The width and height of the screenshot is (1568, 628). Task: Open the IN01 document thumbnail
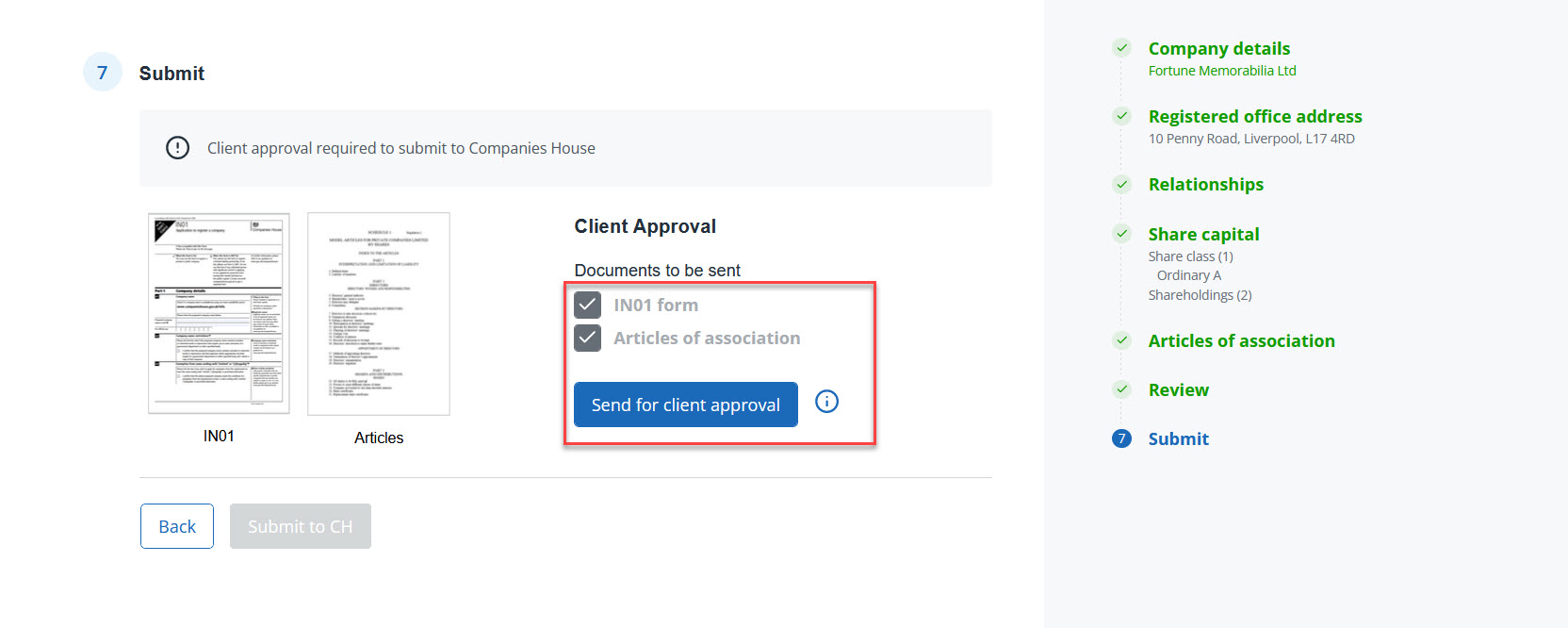(x=219, y=313)
